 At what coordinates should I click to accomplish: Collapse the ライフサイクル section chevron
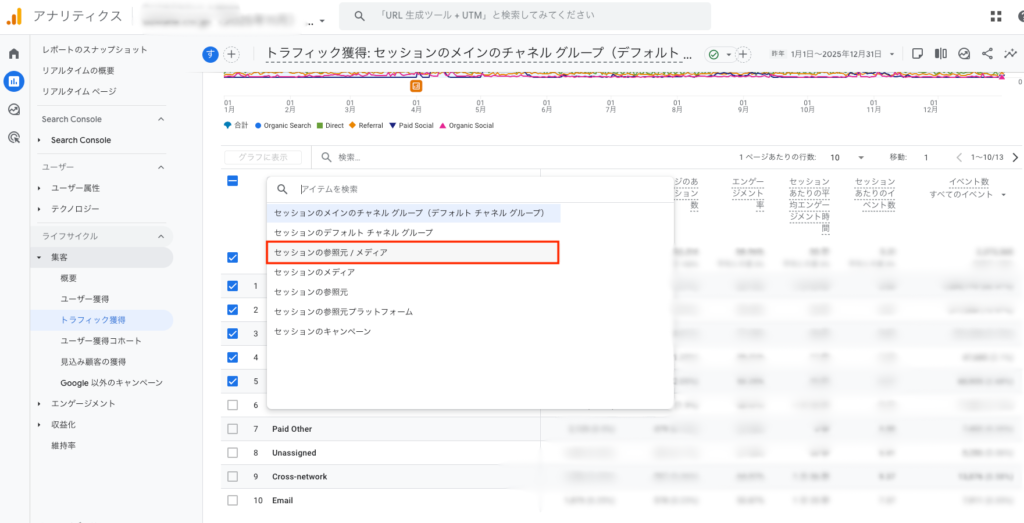[161, 236]
